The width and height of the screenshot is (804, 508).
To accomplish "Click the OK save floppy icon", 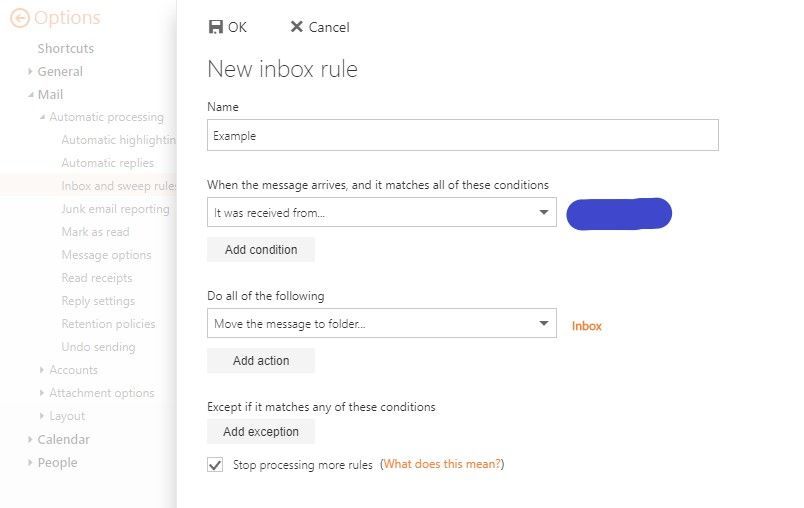I will point(215,27).
